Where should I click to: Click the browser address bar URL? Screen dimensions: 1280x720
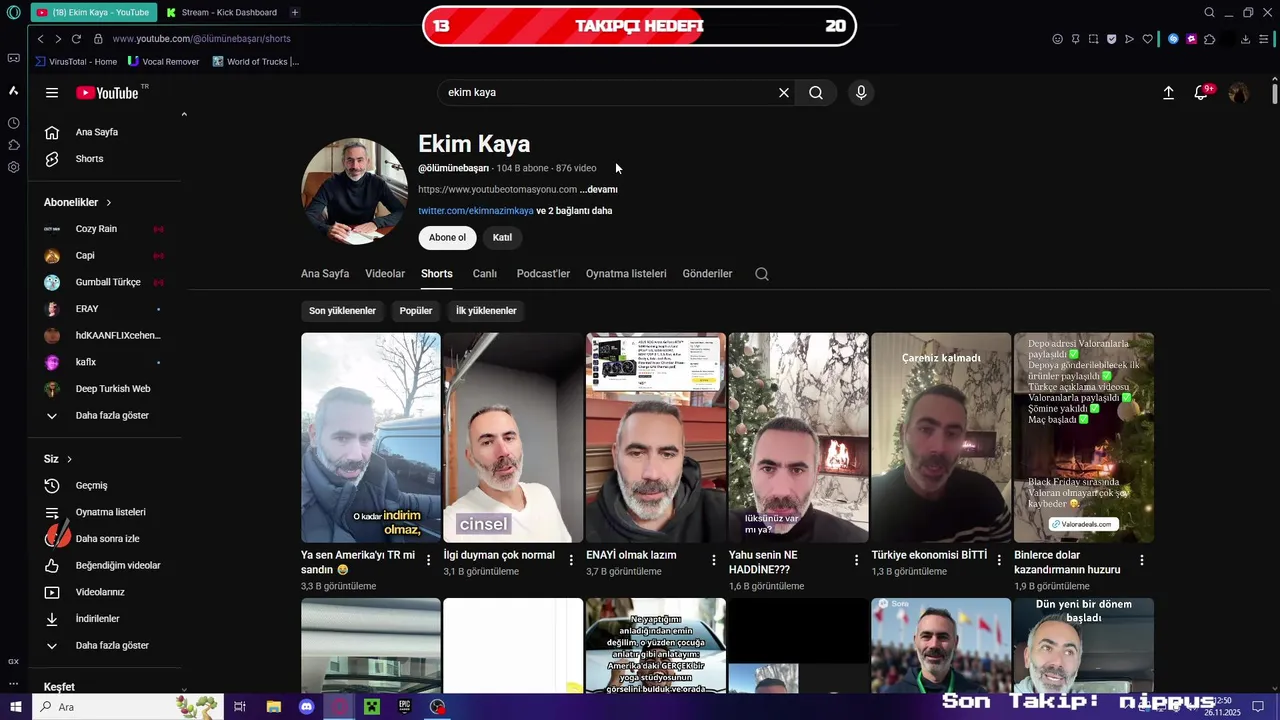click(201, 39)
